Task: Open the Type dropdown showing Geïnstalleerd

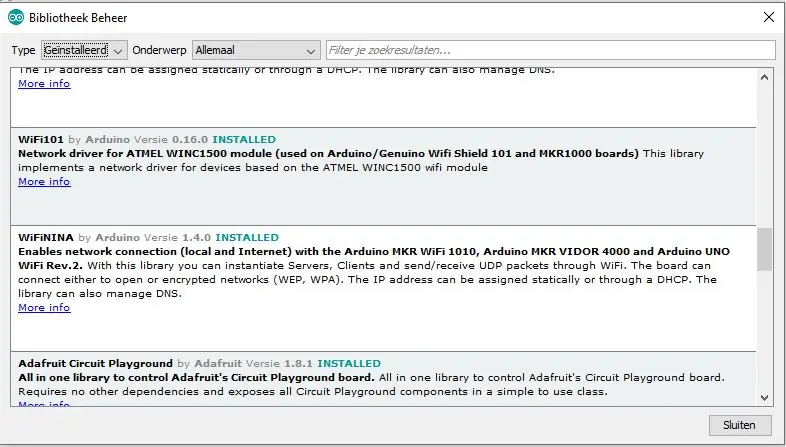Action: coord(84,50)
